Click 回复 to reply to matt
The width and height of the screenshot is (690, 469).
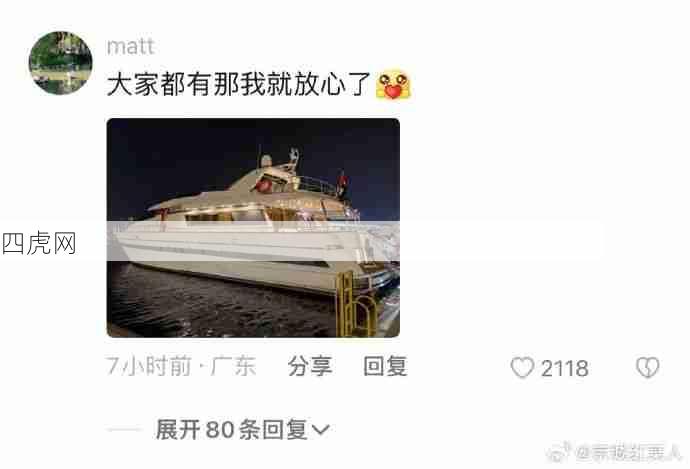(x=385, y=366)
